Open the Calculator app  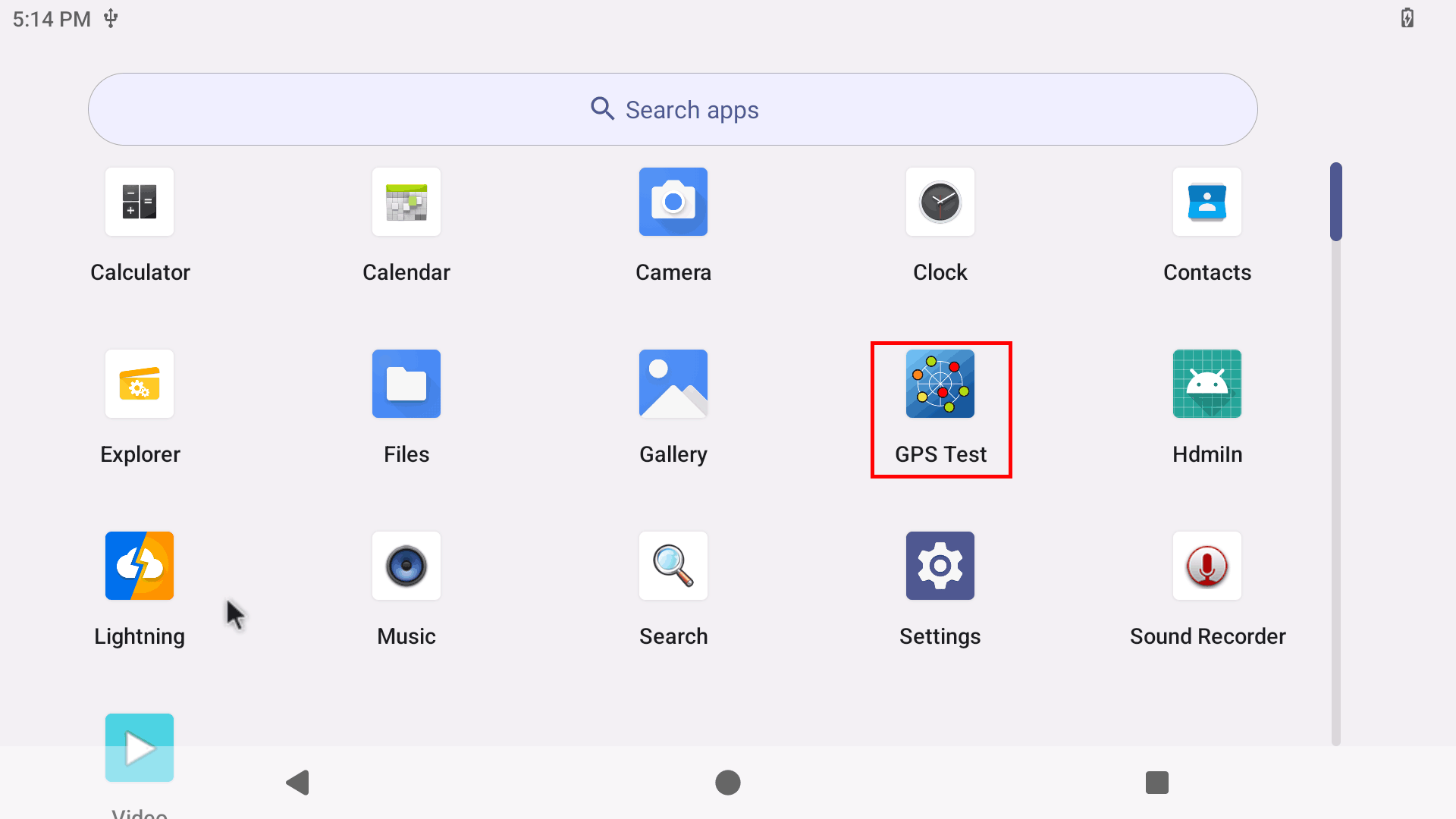(x=140, y=202)
